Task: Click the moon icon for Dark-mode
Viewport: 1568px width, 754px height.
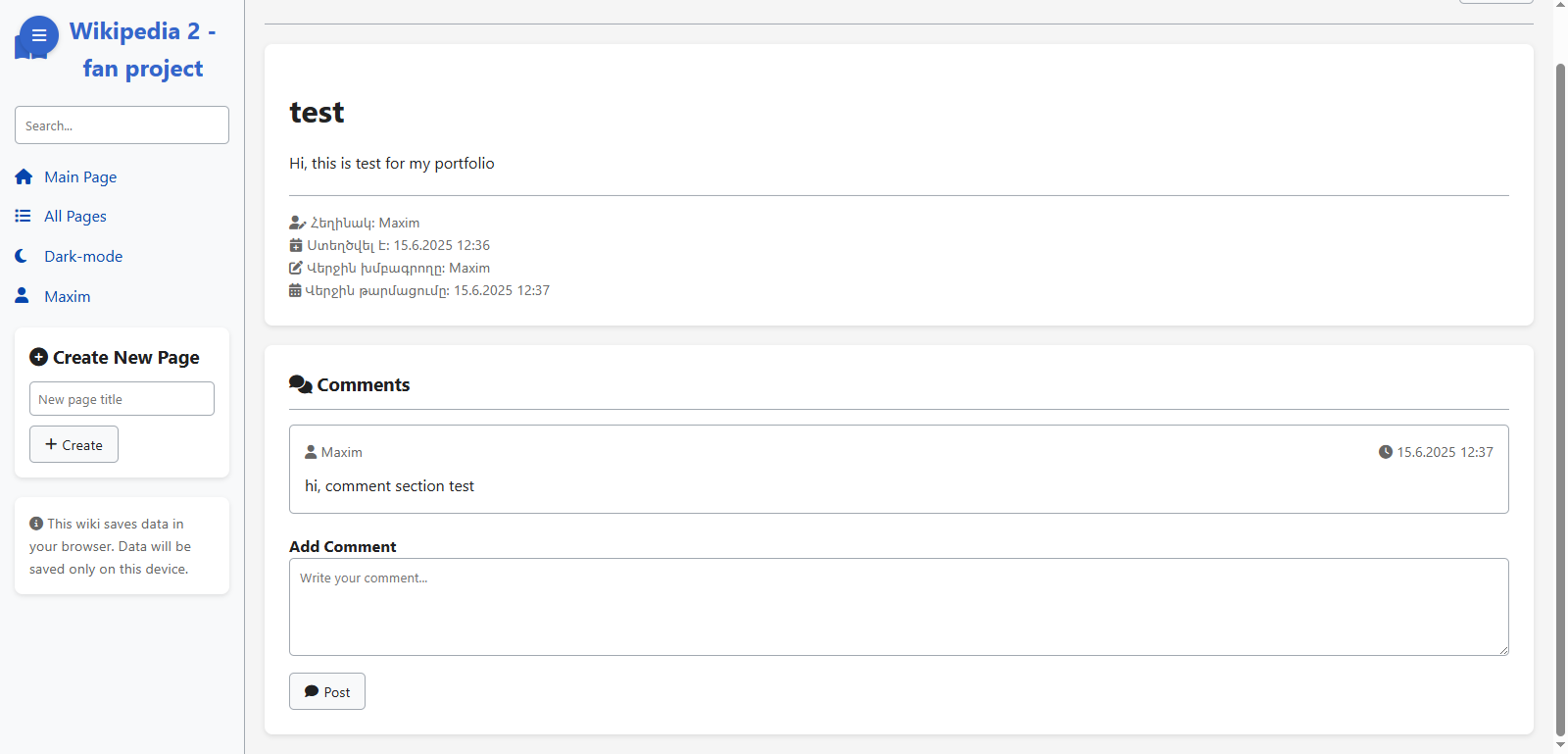Action: (x=22, y=256)
